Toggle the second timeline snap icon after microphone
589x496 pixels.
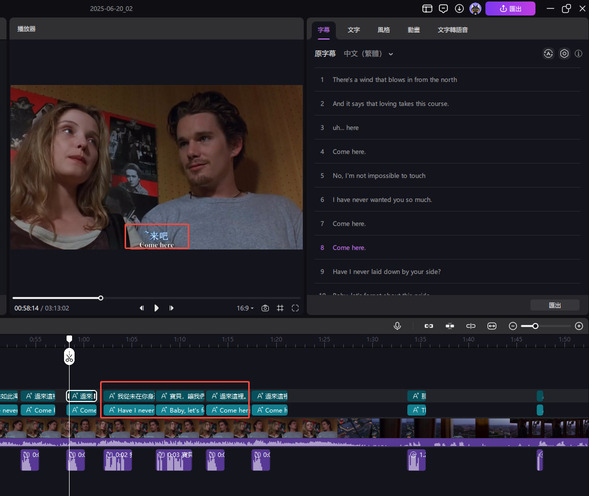click(450, 326)
